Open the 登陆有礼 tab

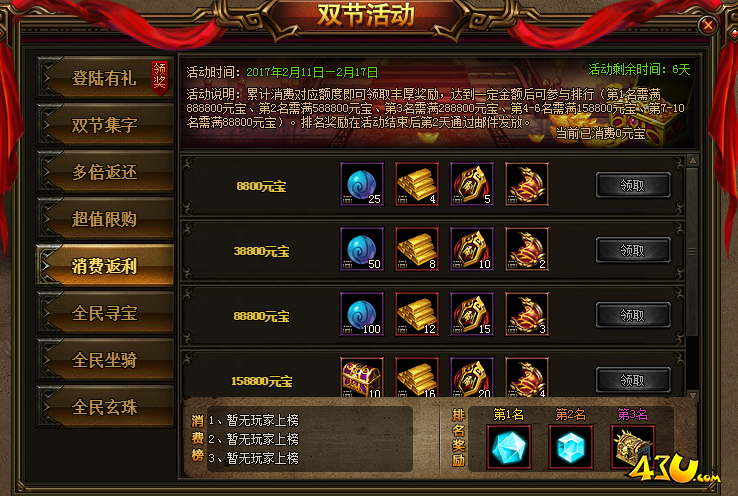104,78
